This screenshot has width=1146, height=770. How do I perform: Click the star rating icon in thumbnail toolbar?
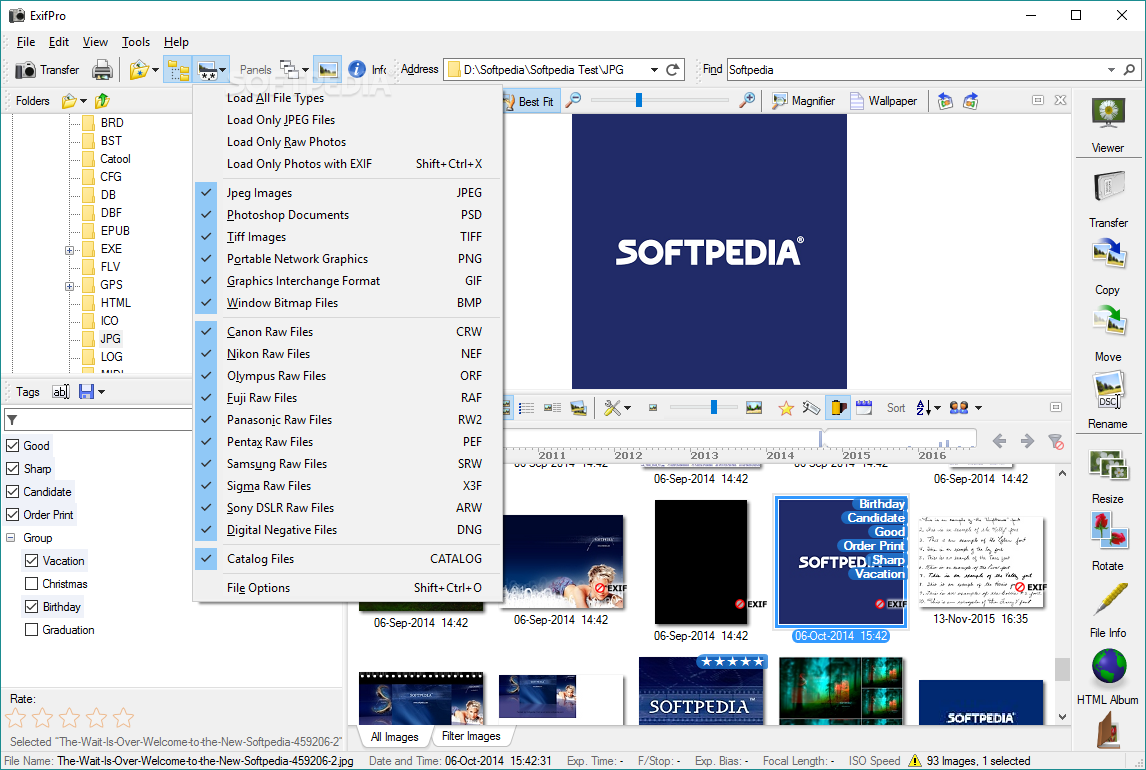[x=786, y=408]
